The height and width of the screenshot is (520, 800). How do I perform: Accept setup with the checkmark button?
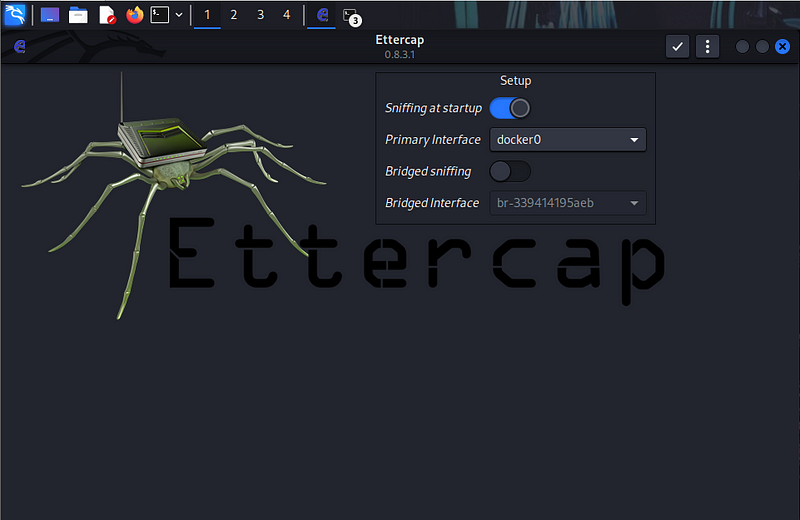677,47
